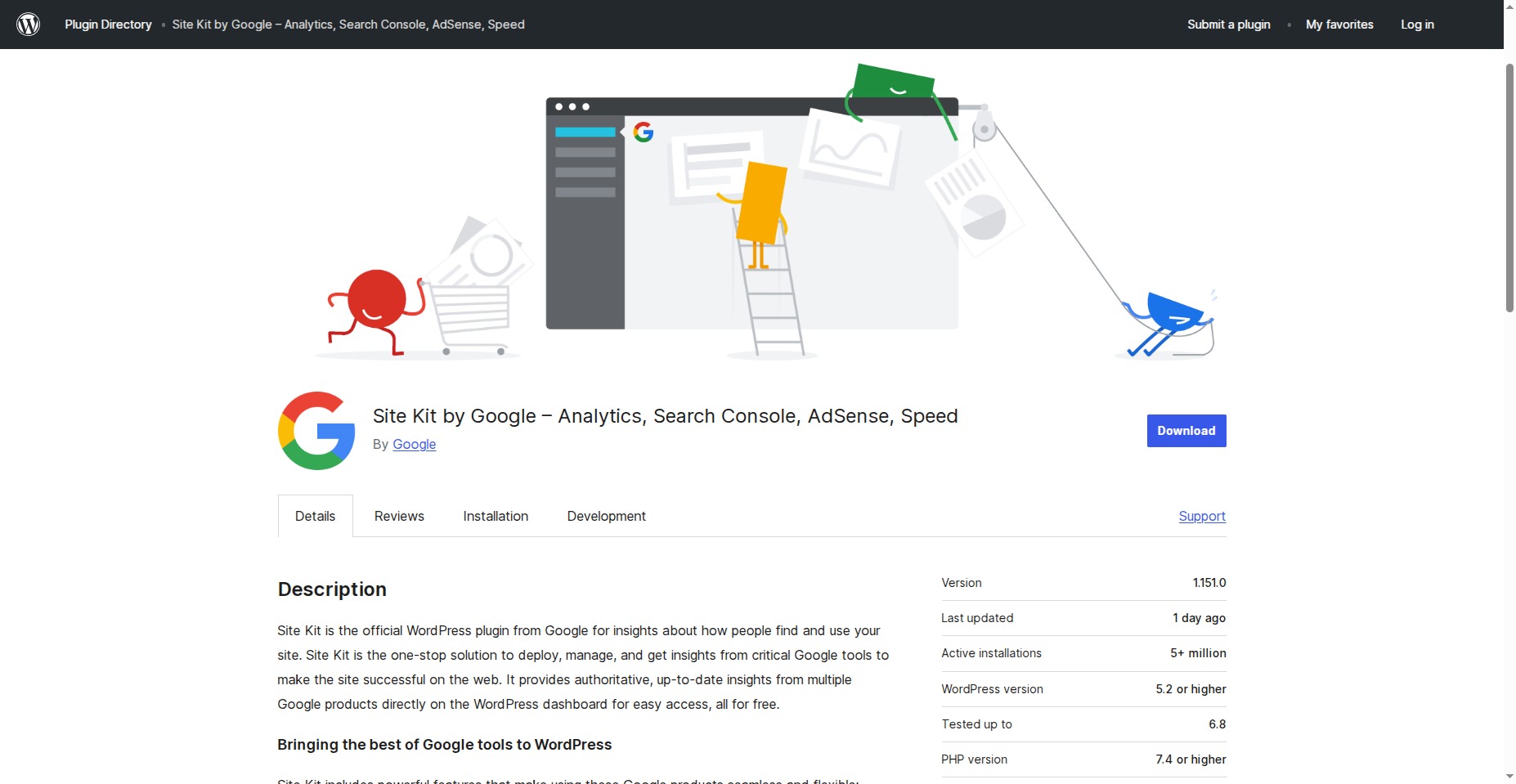Click the Site Kit breadcrumb title in header
1516x784 pixels.
pyautogui.click(x=348, y=25)
